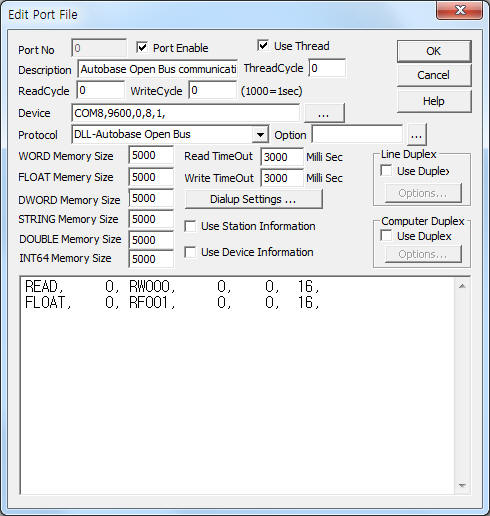Click the Read TimeOut value field
This screenshot has width=490, height=516.
(282, 157)
